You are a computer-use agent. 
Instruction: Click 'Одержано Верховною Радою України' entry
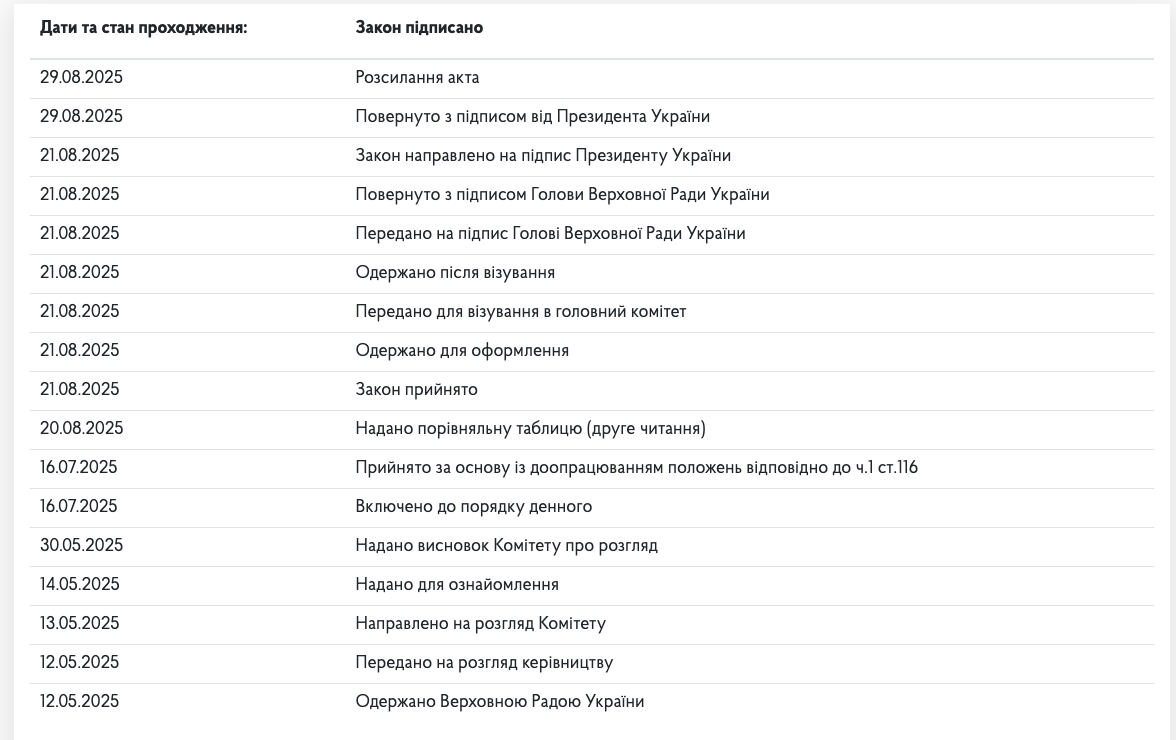click(499, 702)
